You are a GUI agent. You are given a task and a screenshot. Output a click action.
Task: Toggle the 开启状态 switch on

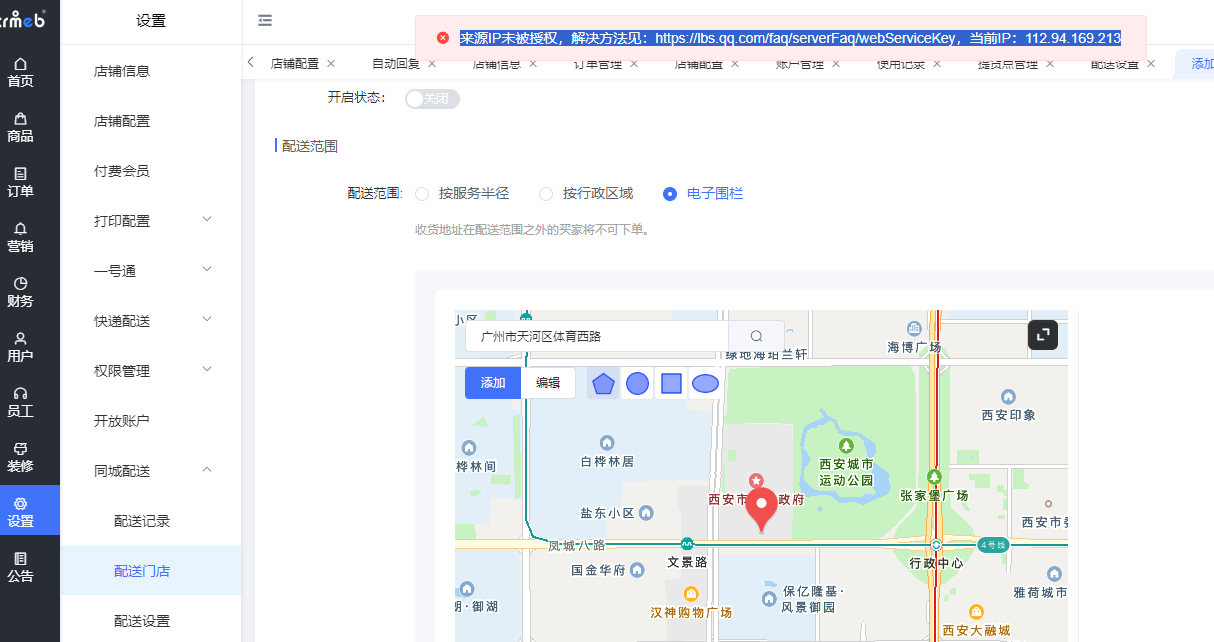432,99
